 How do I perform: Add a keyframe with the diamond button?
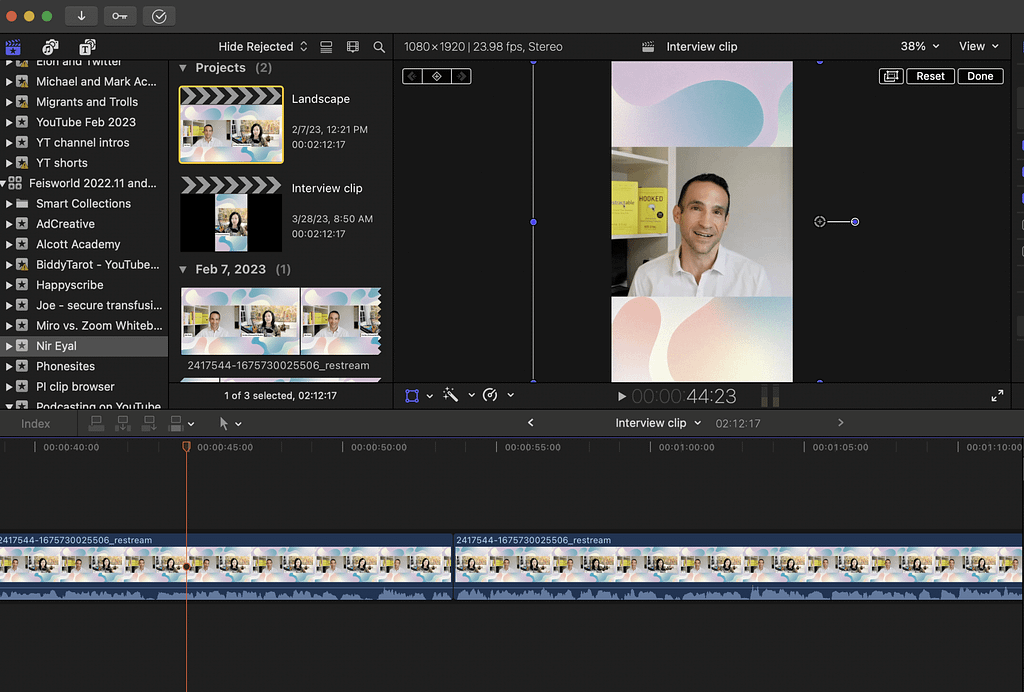436,76
